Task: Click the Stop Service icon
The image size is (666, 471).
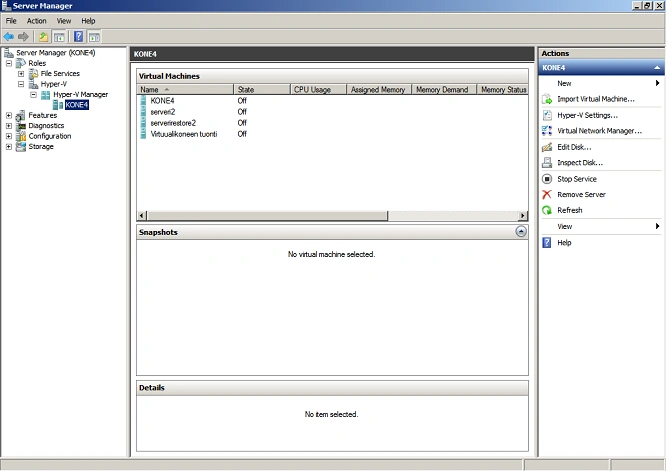Action: coord(547,179)
